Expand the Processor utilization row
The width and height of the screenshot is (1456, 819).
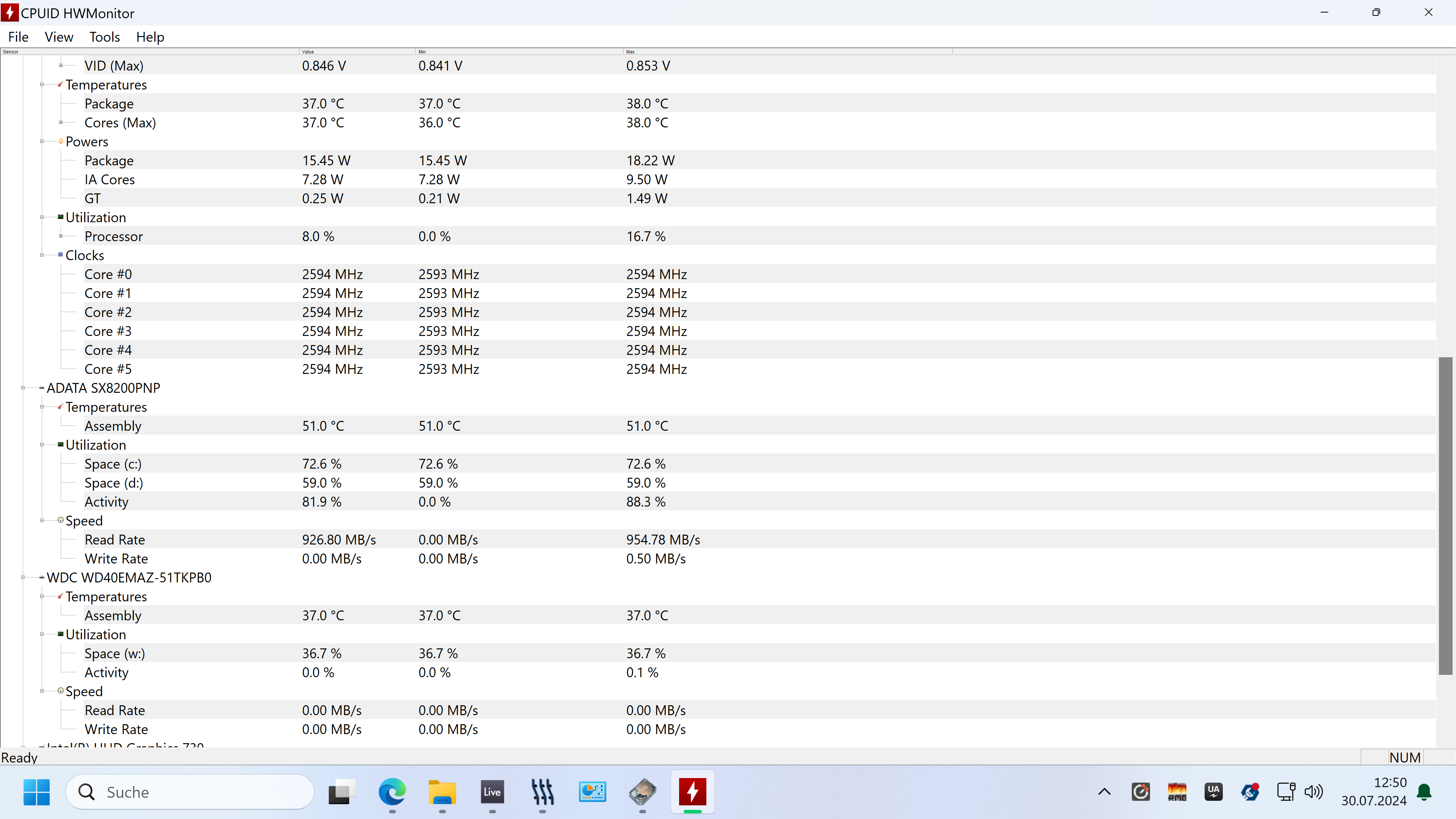click(x=61, y=236)
